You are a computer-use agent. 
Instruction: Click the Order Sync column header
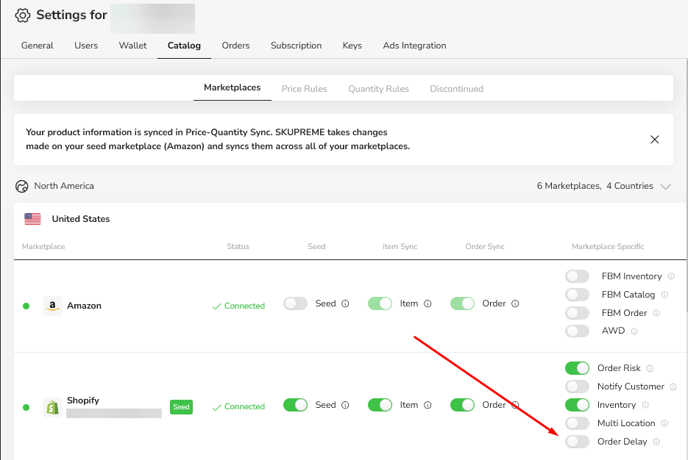tap(485, 247)
